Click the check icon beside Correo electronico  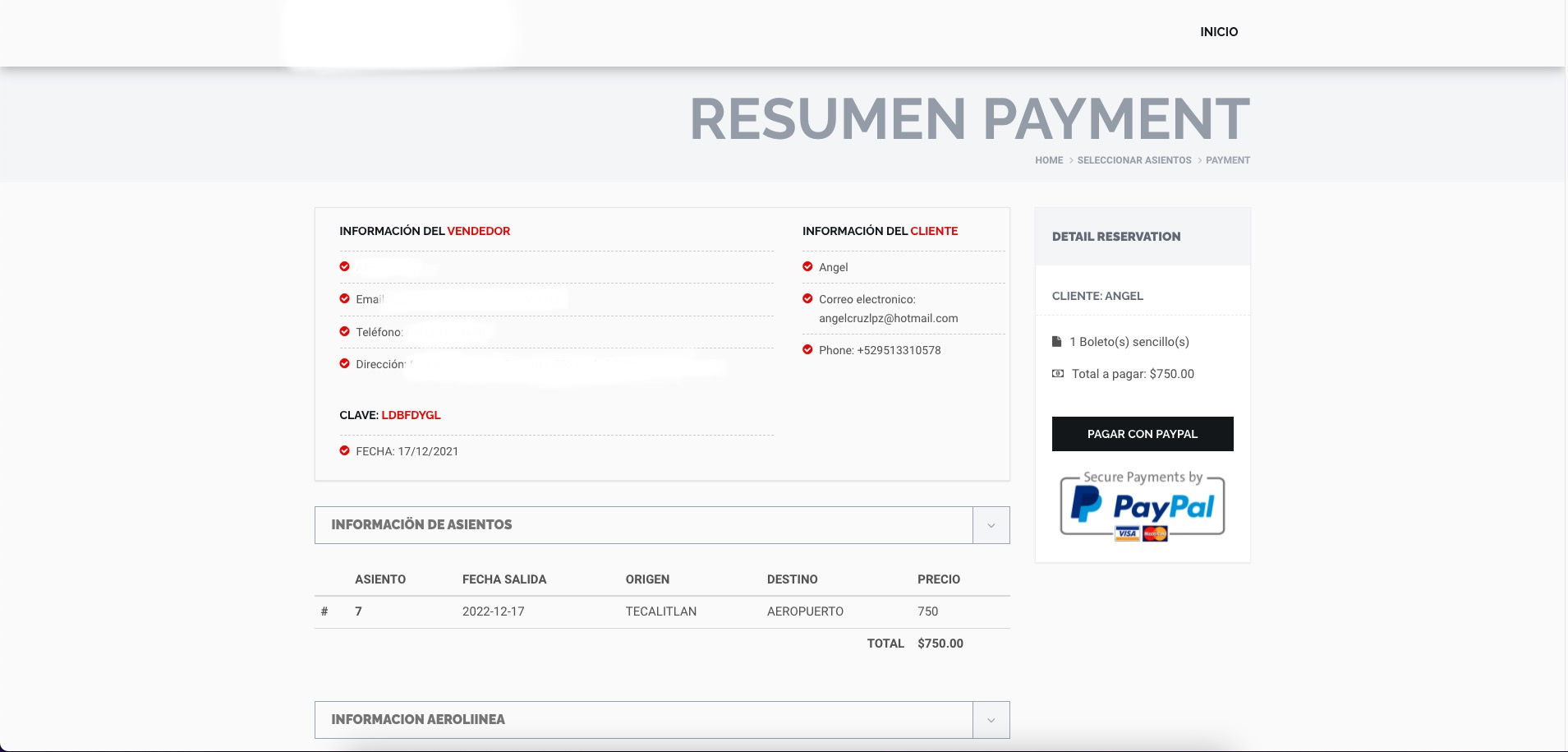pos(807,299)
